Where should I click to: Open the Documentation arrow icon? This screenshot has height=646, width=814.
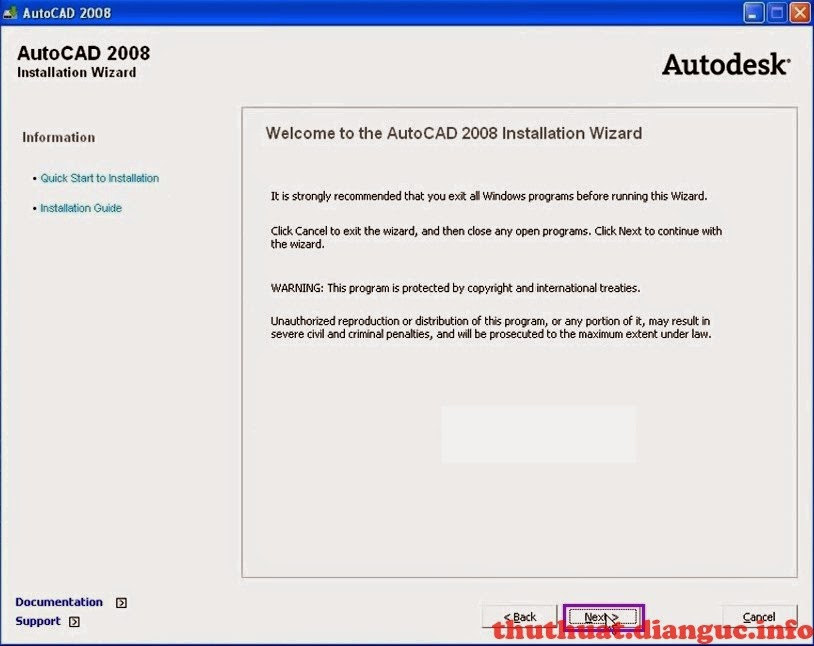point(120,602)
